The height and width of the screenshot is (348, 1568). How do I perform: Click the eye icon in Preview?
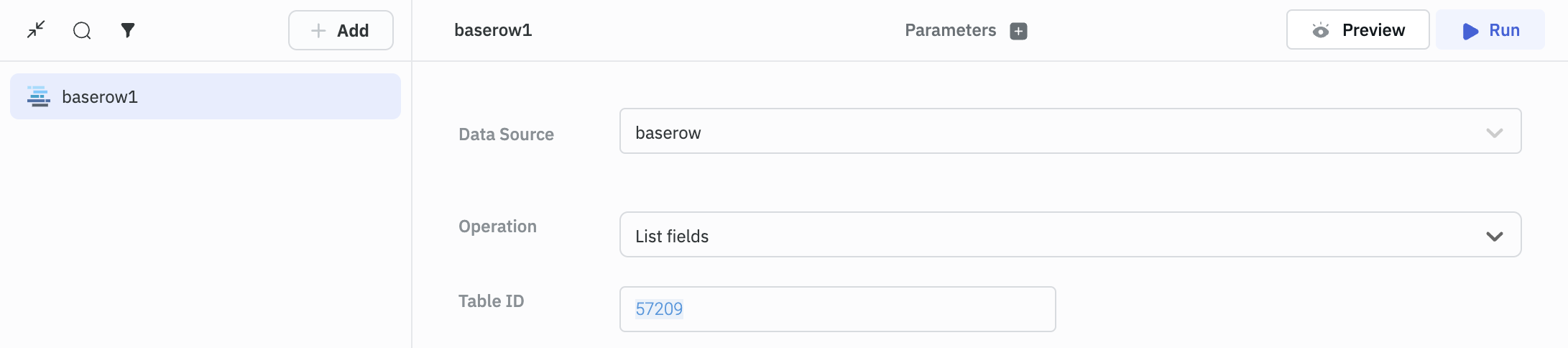(1320, 30)
